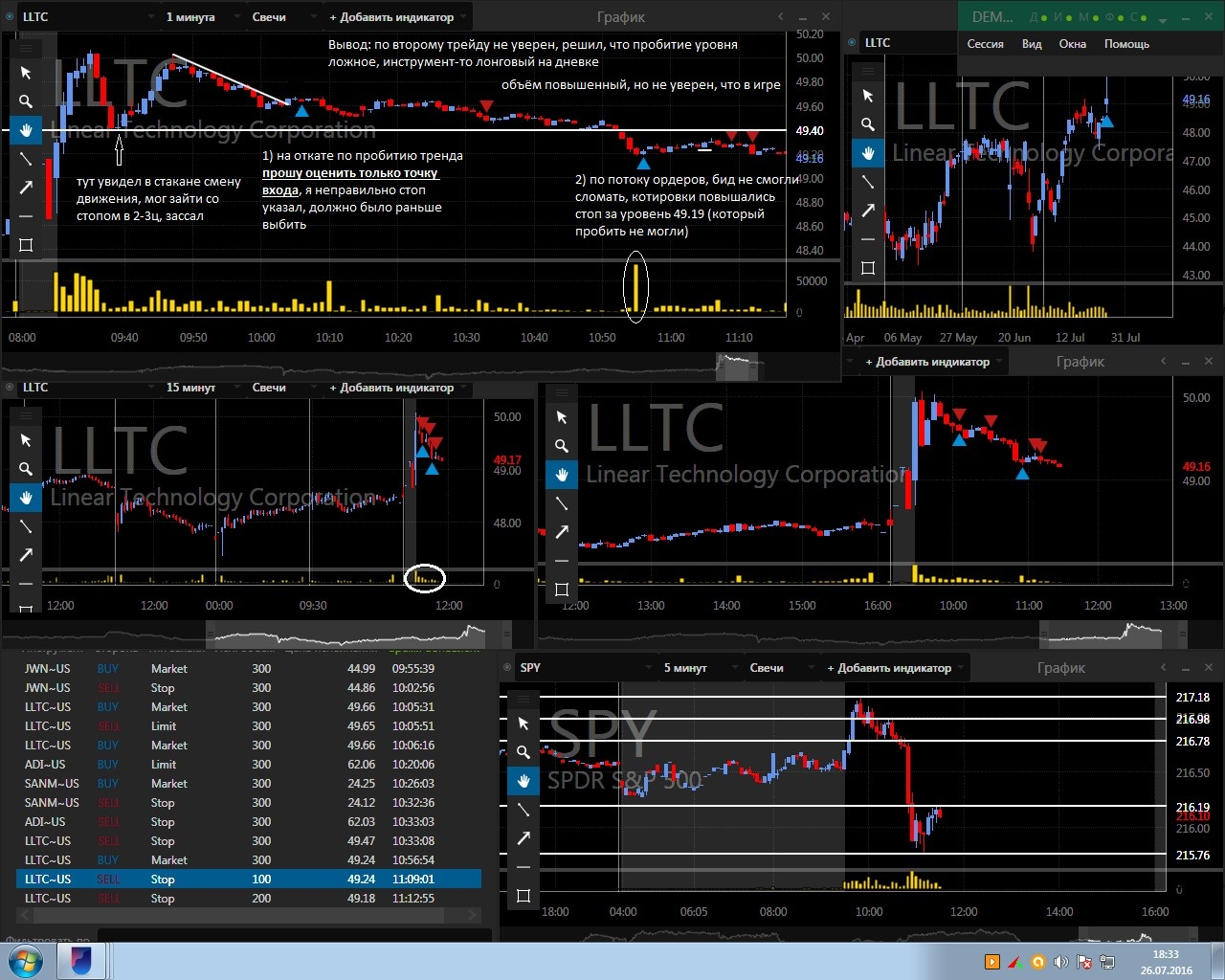1225x980 pixels.
Task: Select the rectangle tool in LLTC 1-minute chart
Action: [26, 245]
